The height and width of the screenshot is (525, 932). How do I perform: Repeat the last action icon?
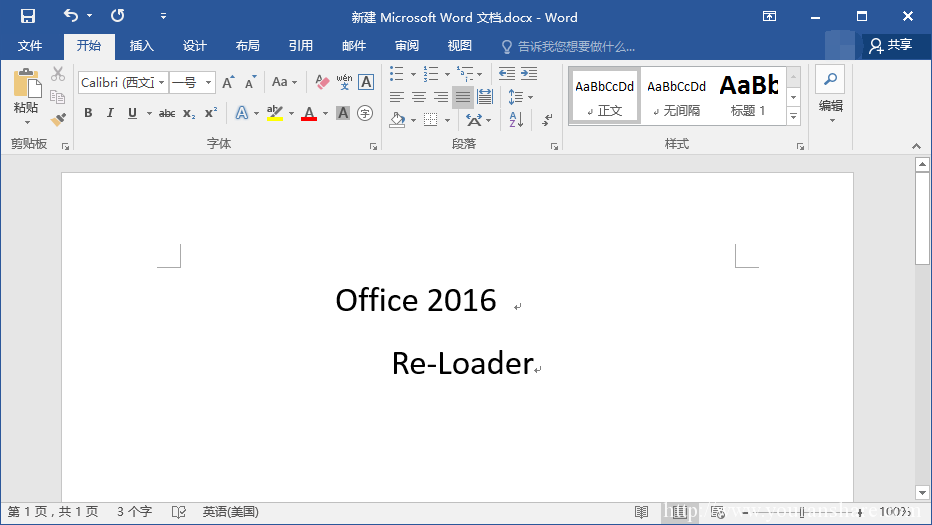[x=118, y=15]
